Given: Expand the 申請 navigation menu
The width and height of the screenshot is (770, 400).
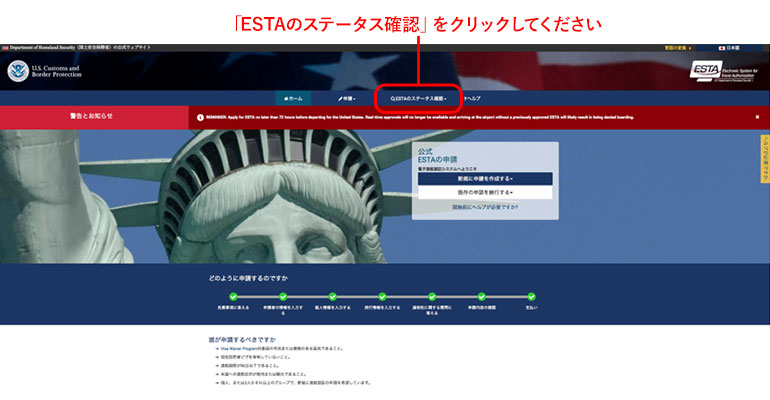Looking at the screenshot, I should point(347,99).
